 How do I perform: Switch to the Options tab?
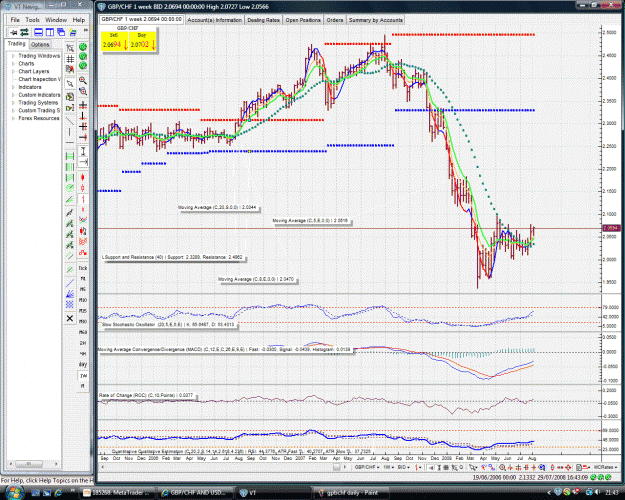click(x=40, y=44)
